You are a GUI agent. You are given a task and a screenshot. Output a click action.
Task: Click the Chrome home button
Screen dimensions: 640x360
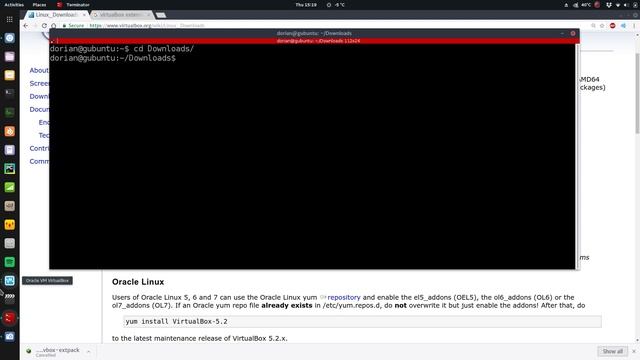[x=53, y=25]
